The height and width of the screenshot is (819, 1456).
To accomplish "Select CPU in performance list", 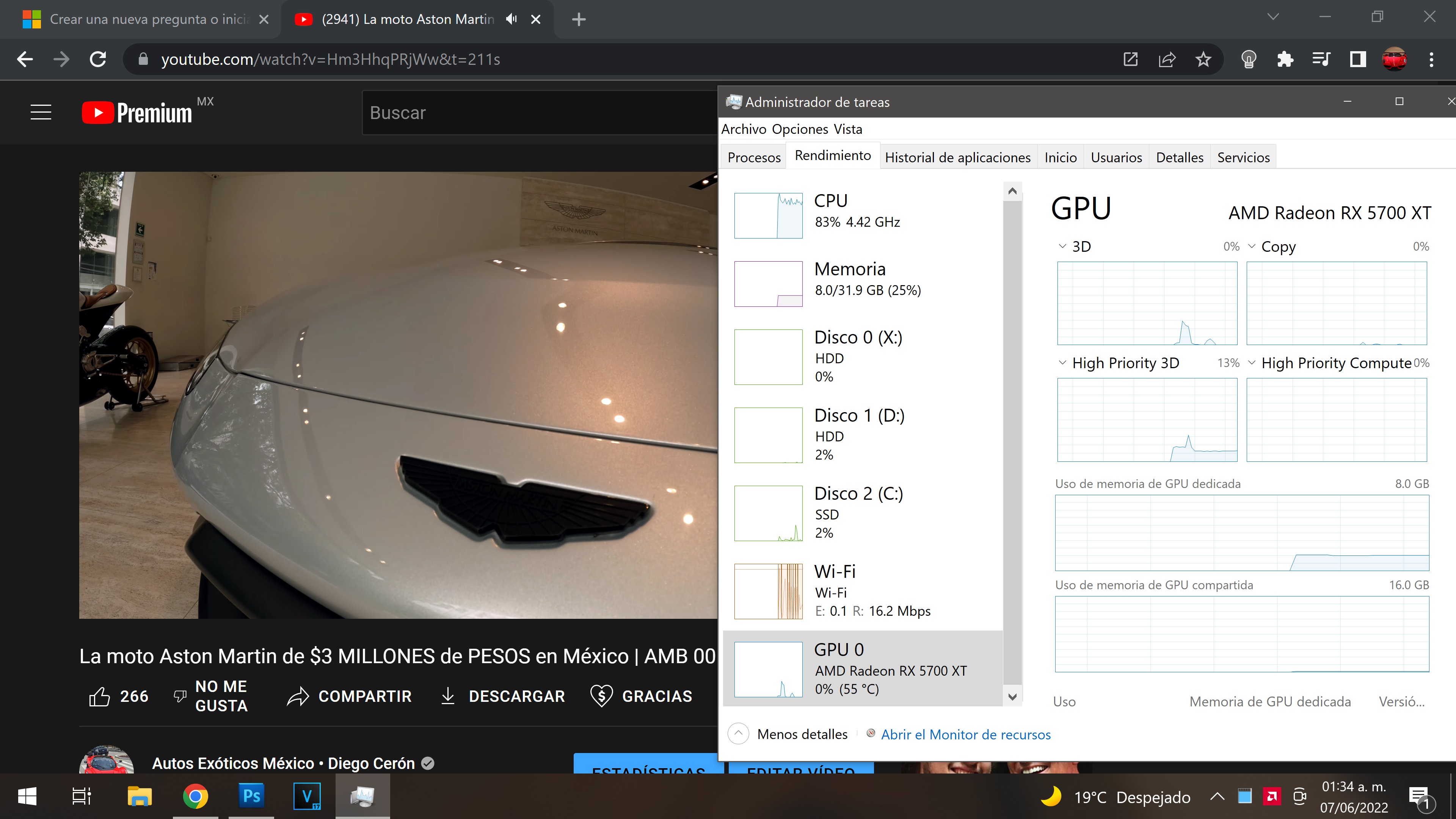I will [863, 215].
